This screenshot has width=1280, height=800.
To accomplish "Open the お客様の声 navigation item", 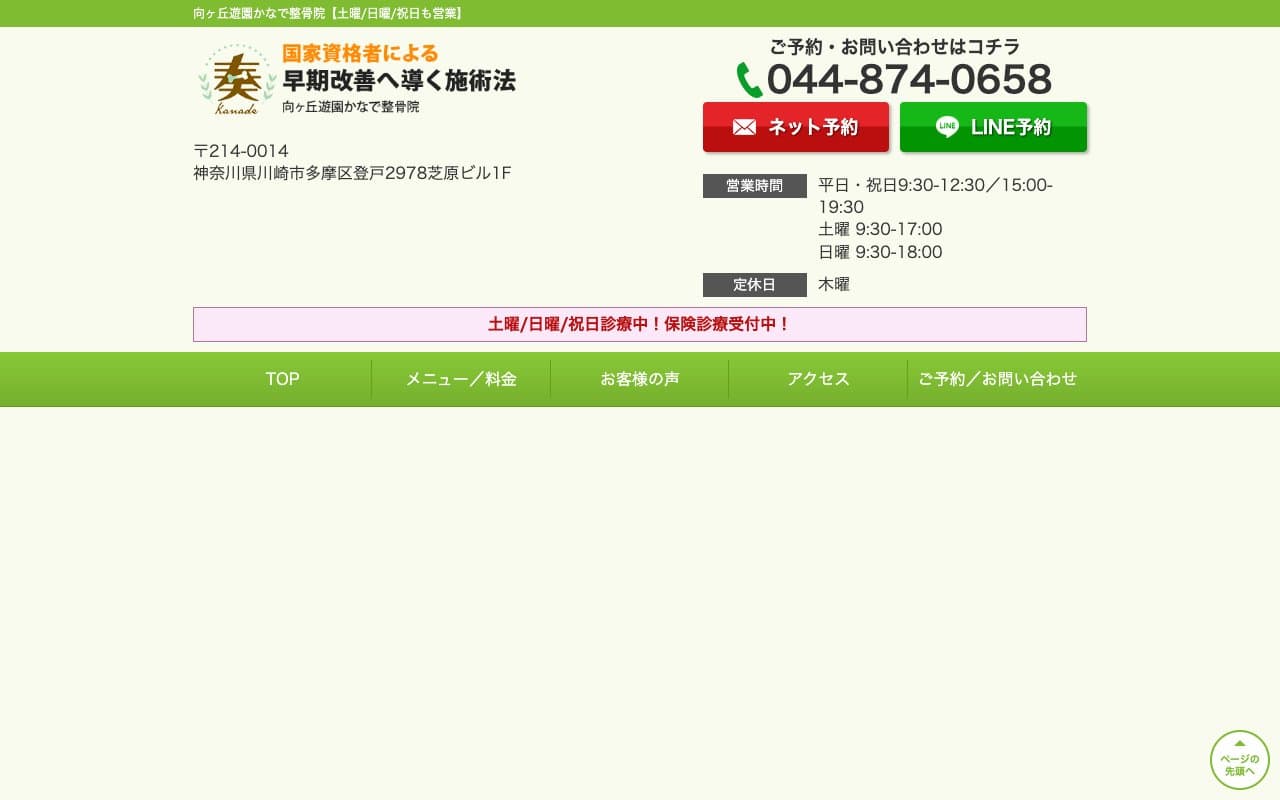I will pos(639,379).
